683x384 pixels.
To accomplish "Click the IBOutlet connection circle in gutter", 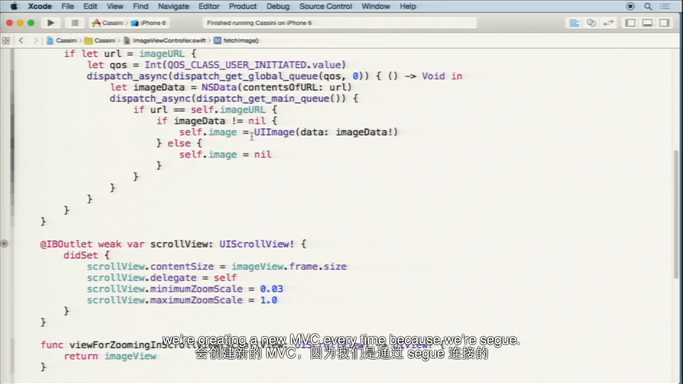I will tap(4, 244).
